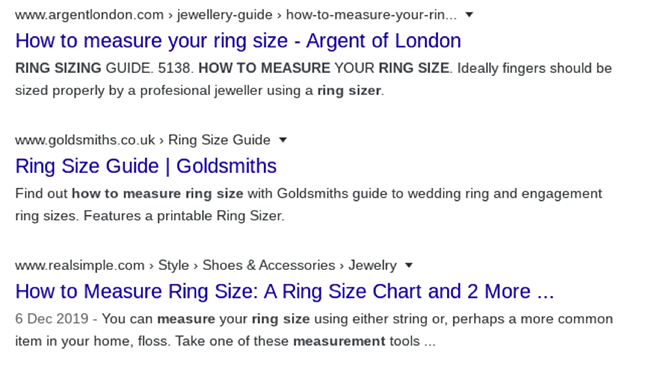Expand the dropdown arrow beside the argentlondon.com URL
Image resolution: width=650 pixels, height=366 pixels.
[x=469, y=15]
